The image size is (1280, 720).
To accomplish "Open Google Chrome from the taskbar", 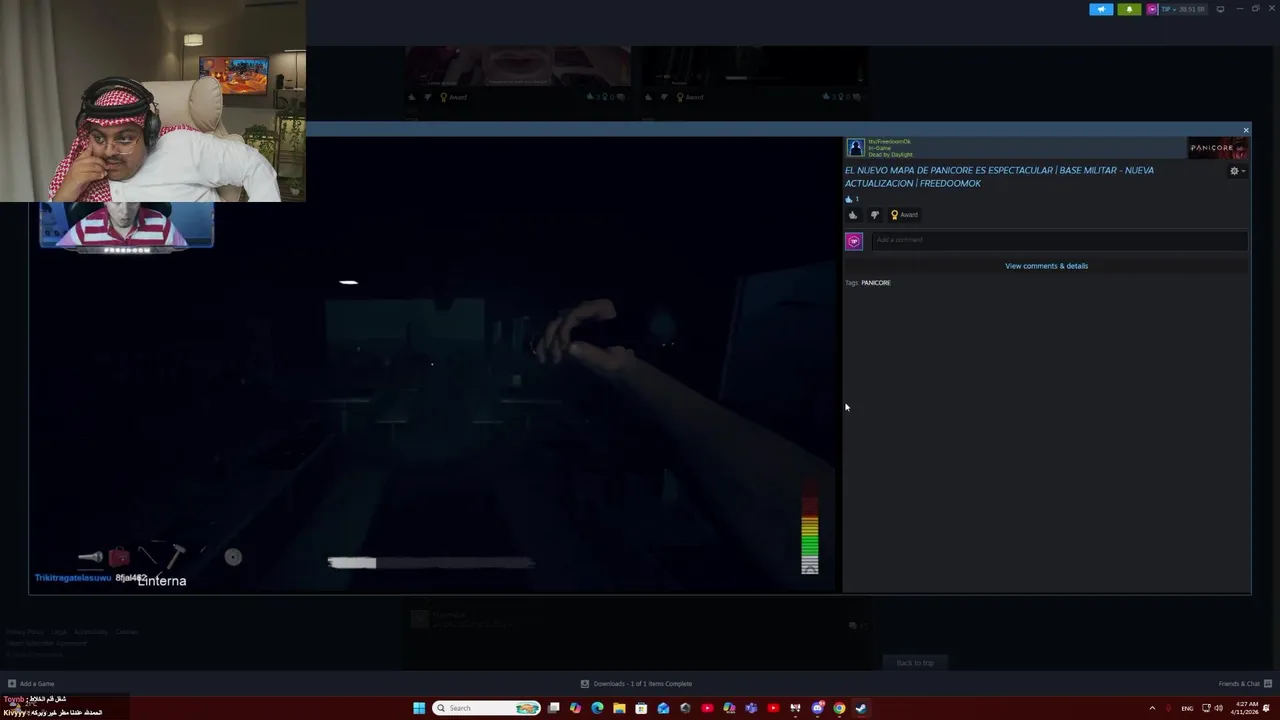I will pyautogui.click(x=839, y=708).
